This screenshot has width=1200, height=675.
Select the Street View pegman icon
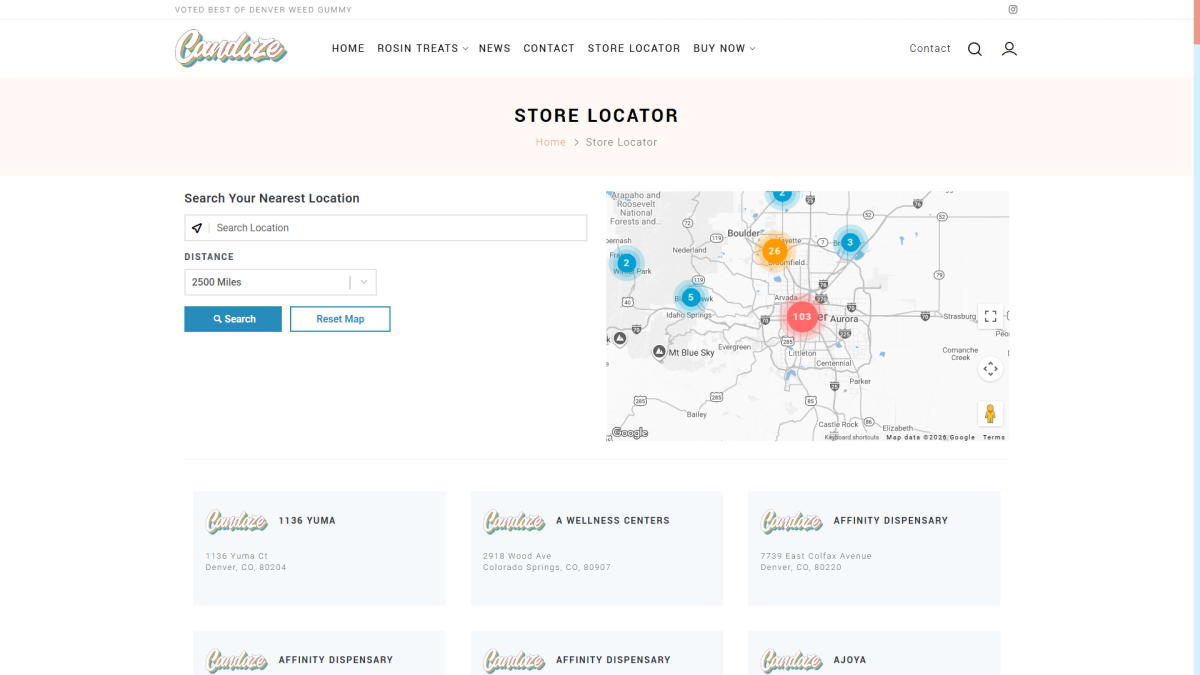click(x=990, y=414)
